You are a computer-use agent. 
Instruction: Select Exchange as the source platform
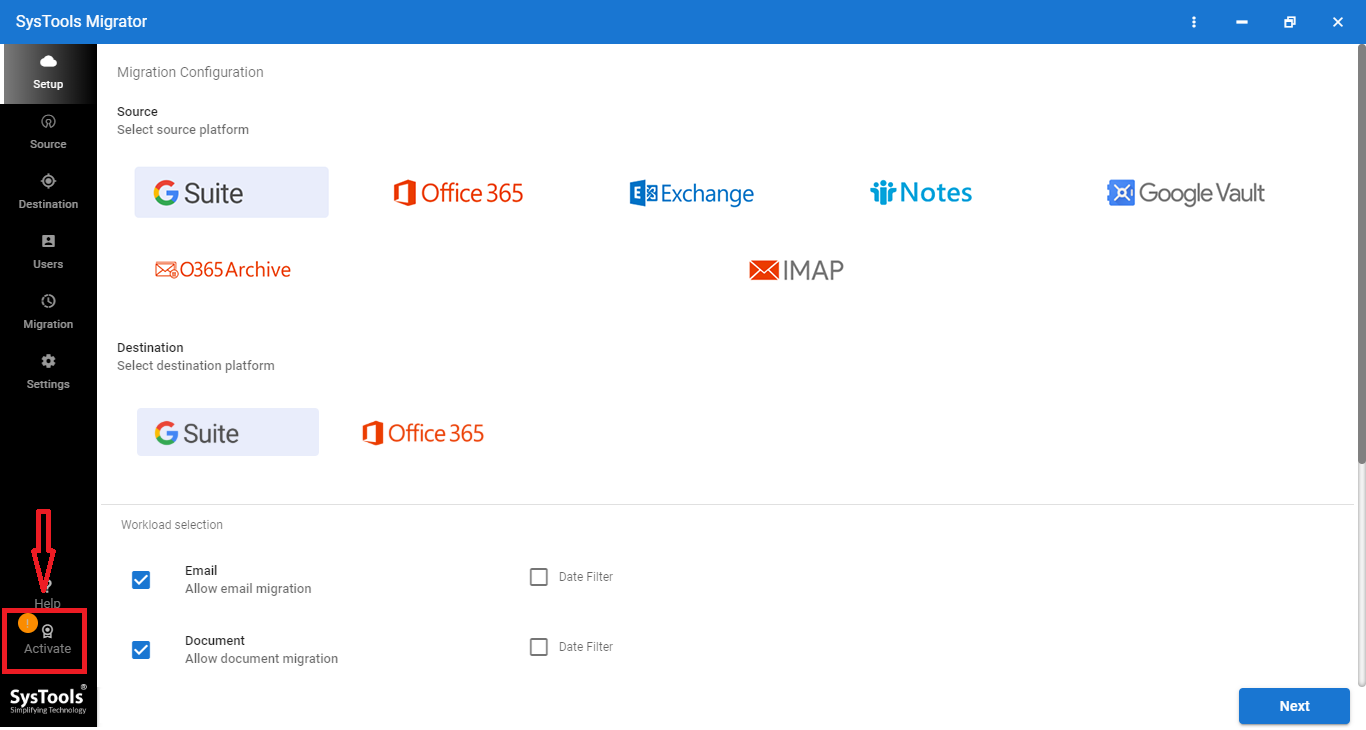tap(691, 192)
